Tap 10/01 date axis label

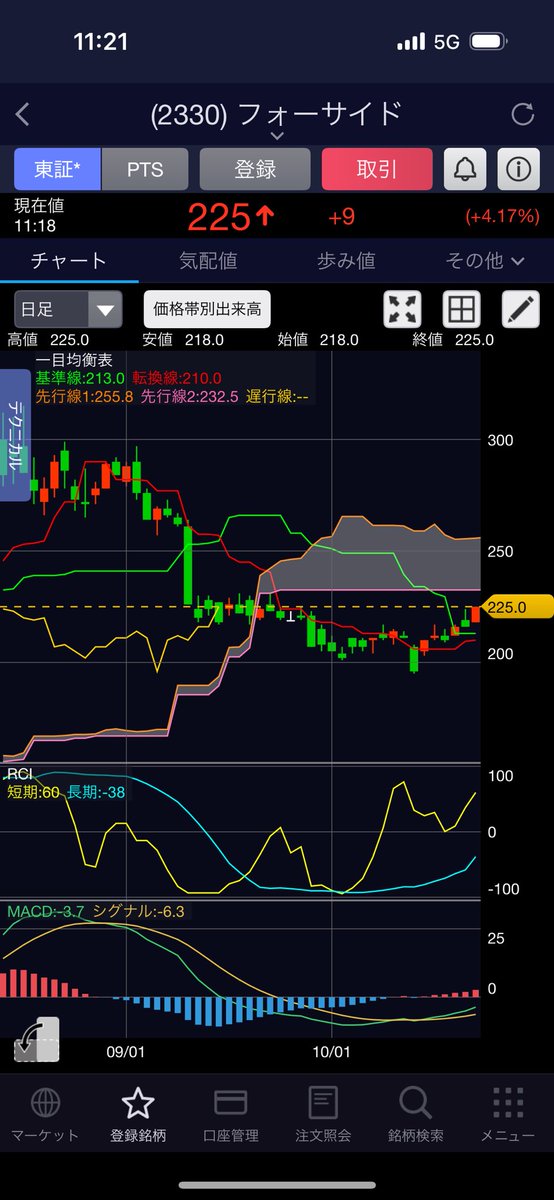click(331, 1052)
